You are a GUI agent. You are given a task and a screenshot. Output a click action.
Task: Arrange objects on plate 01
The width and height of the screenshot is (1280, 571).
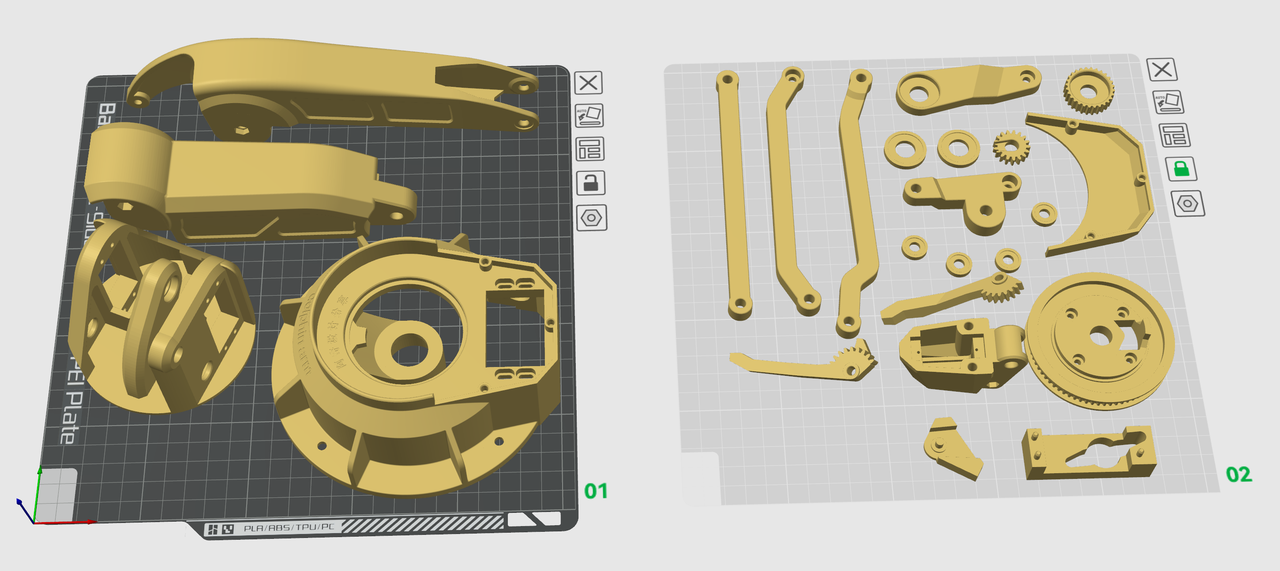590,150
